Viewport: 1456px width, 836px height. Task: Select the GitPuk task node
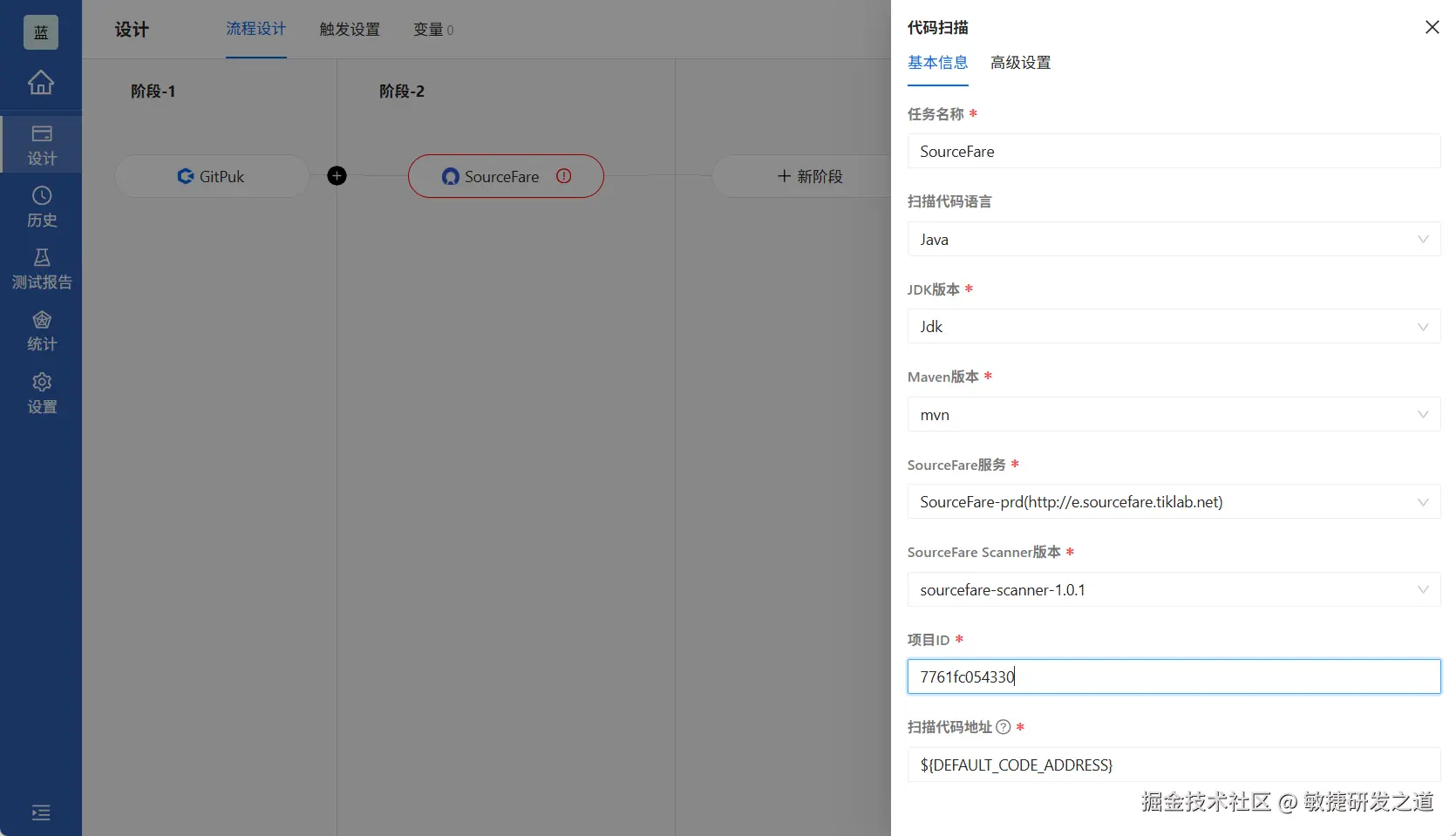tap(212, 176)
